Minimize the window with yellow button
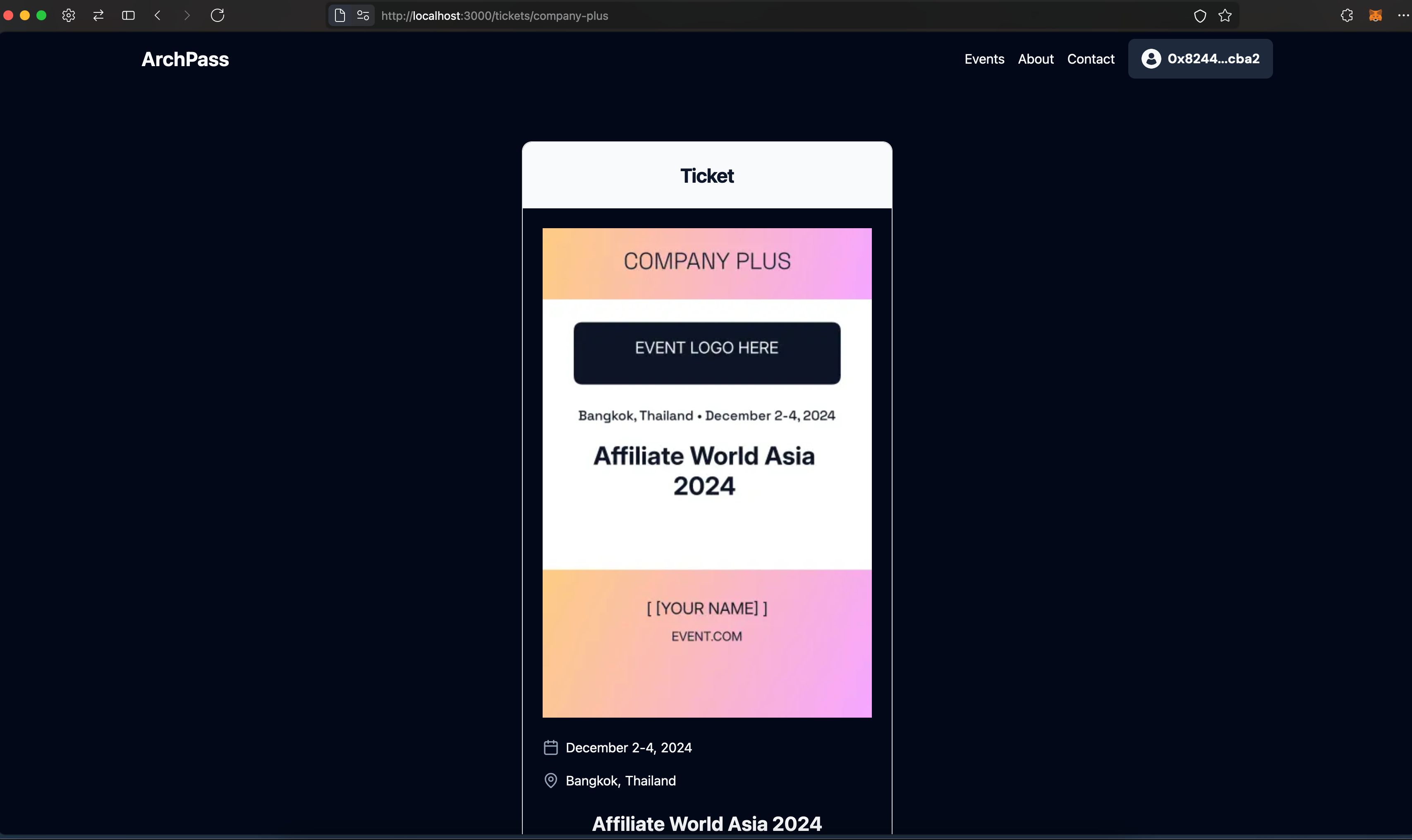The height and width of the screenshot is (840, 1412). 25,15
